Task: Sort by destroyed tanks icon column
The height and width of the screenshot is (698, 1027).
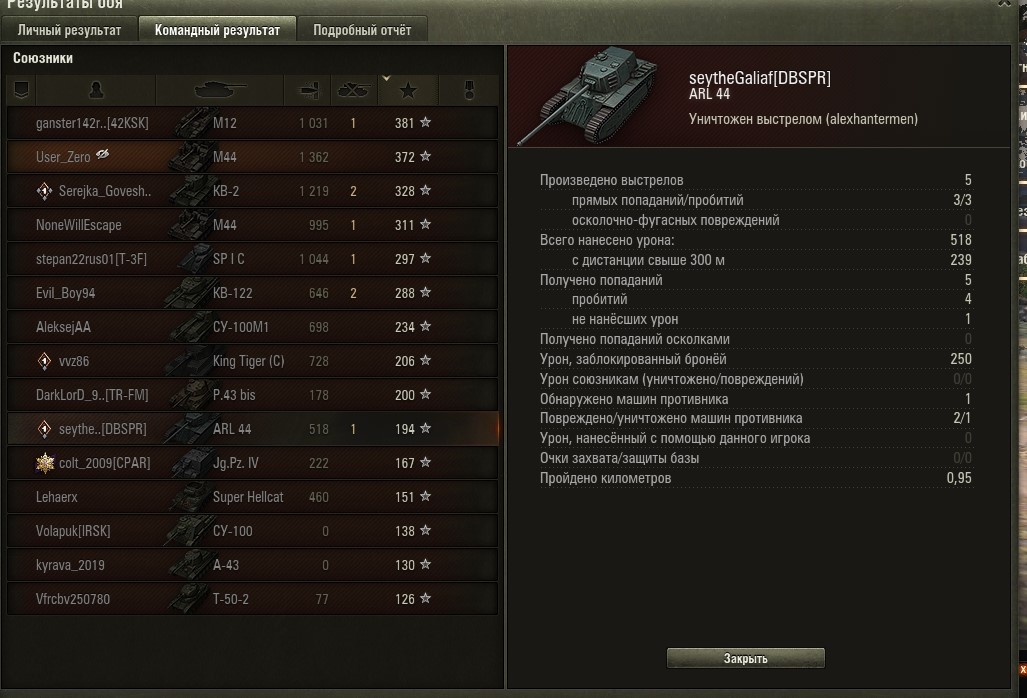Action: [x=354, y=90]
